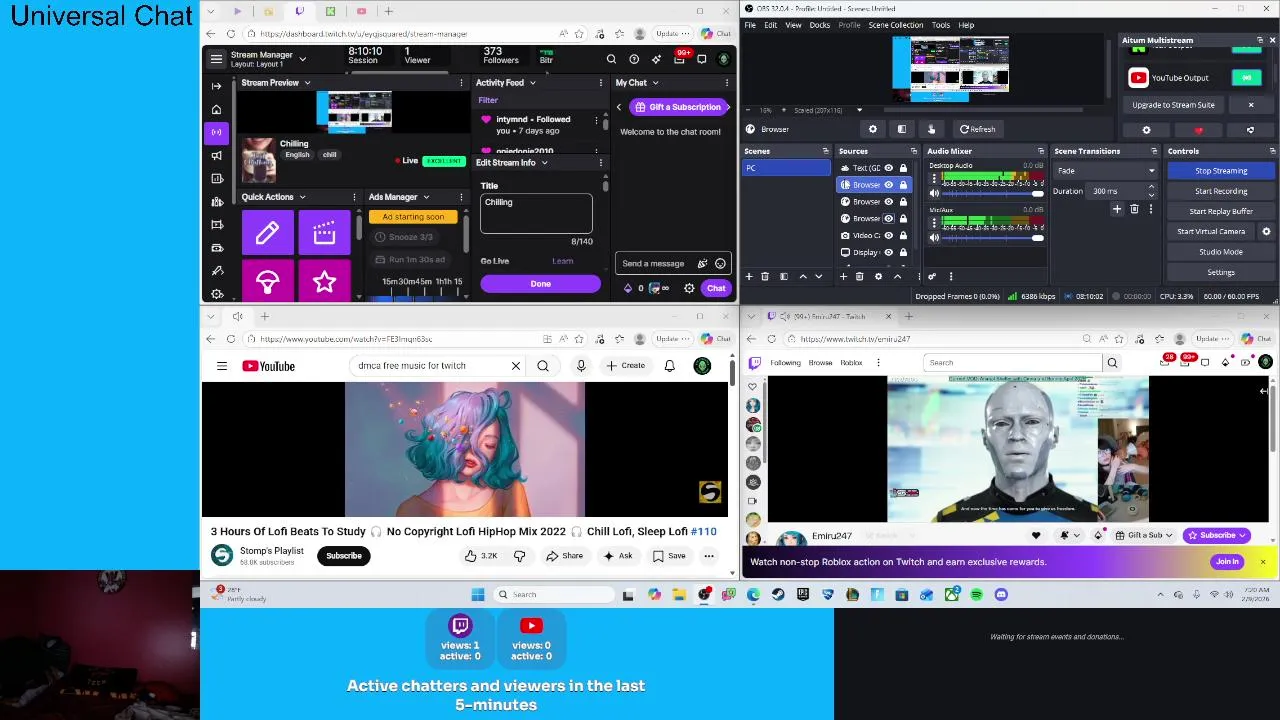This screenshot has height=720, width=1280.
Task: Click Stop Streaming in OBS Controls
Action: [x=1221, y=171]
